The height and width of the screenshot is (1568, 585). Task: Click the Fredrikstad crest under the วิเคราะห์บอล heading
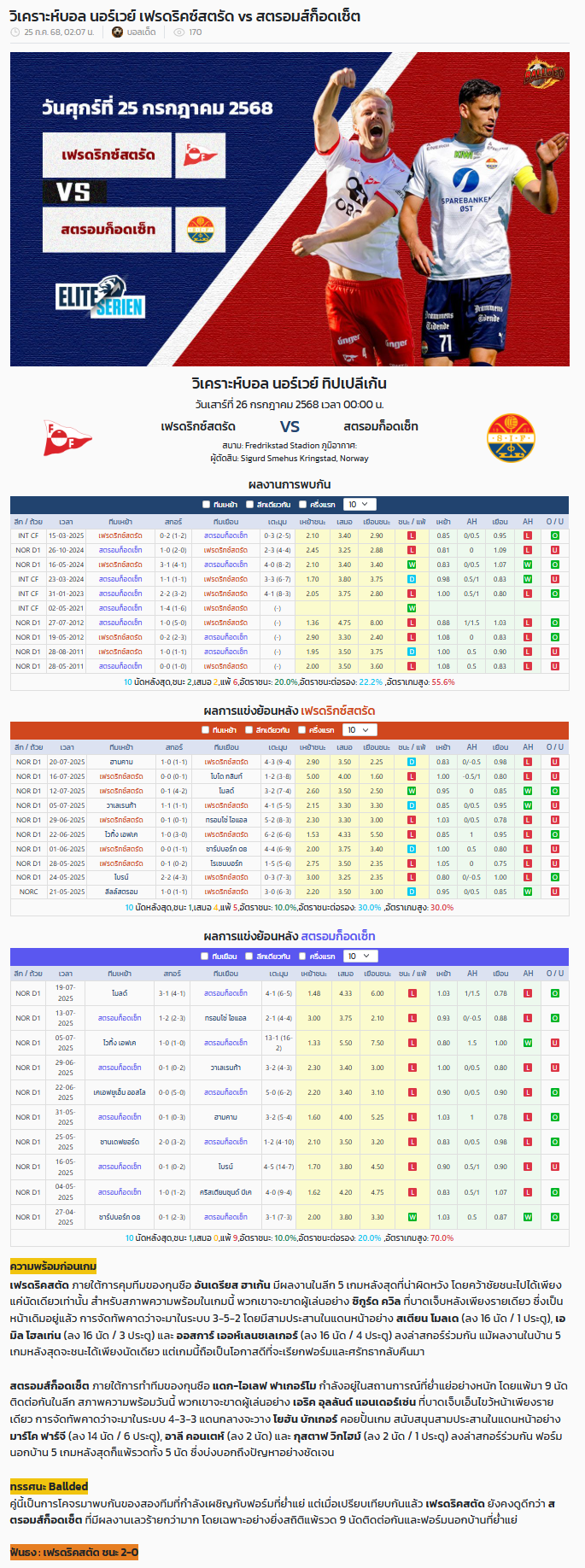(67, 438)
